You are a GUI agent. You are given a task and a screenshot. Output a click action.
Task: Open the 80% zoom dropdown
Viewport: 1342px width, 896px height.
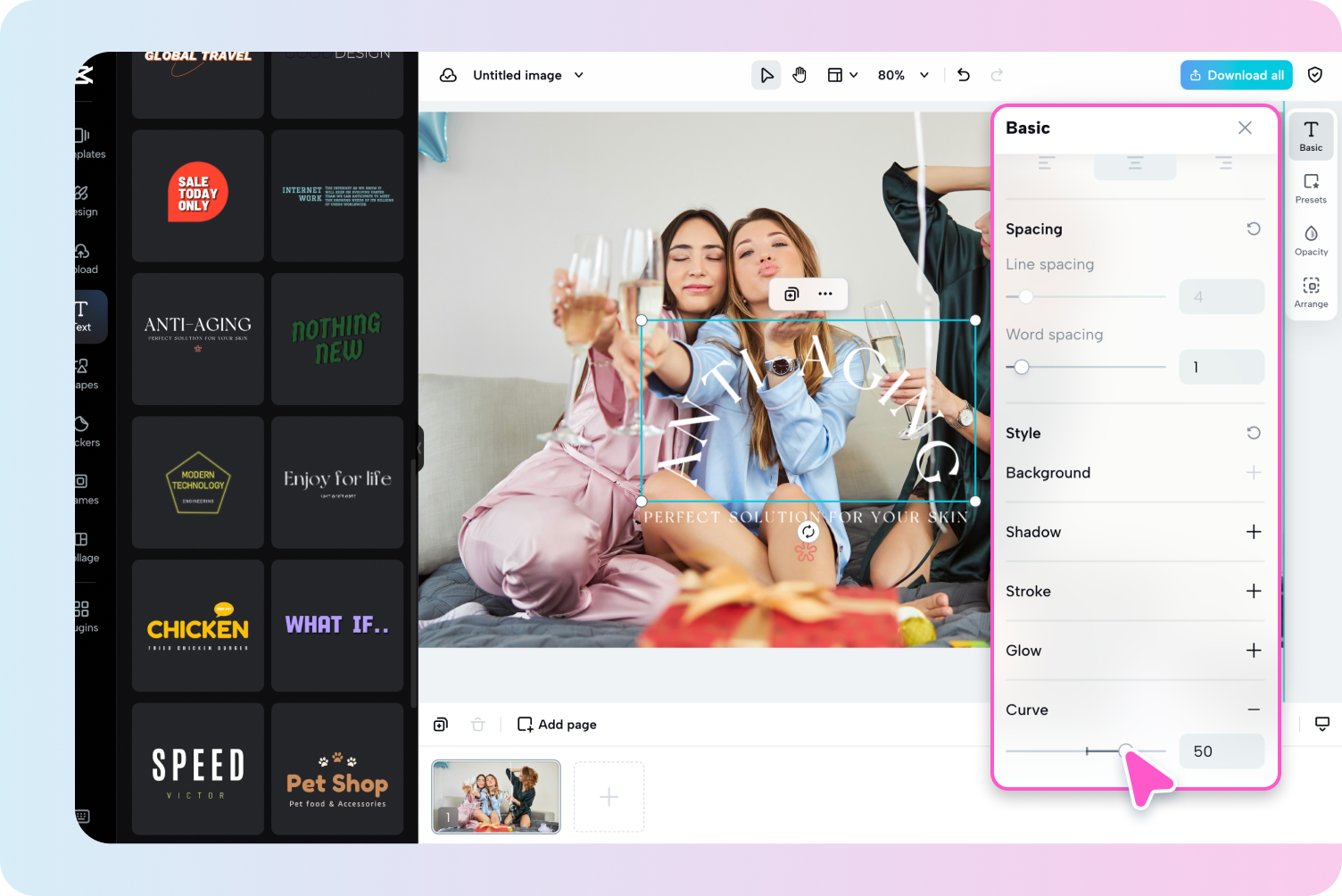click(x=903, y=75)
